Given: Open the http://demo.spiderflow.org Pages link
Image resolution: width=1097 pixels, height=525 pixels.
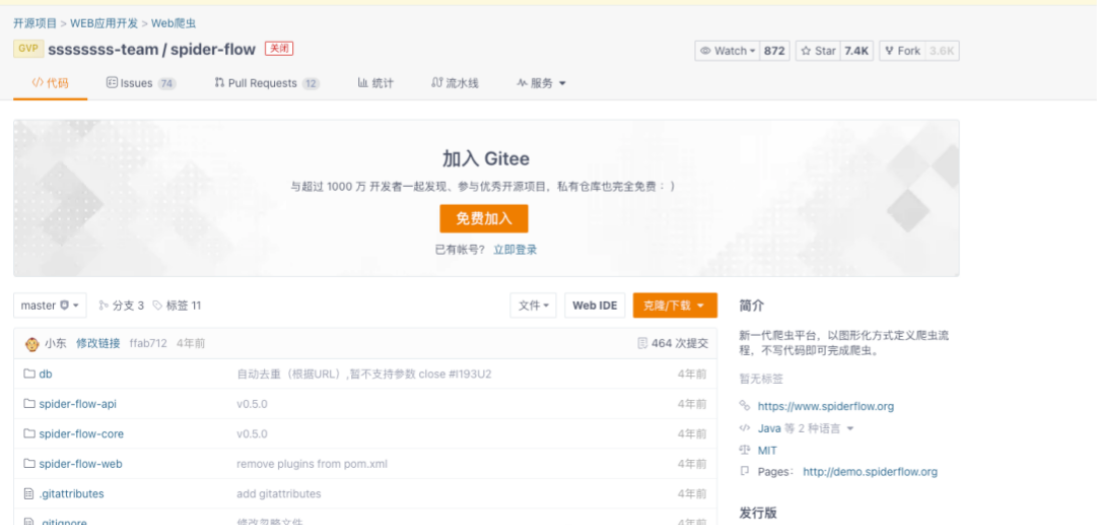Looking at the screenshot, I should point(870,472).
